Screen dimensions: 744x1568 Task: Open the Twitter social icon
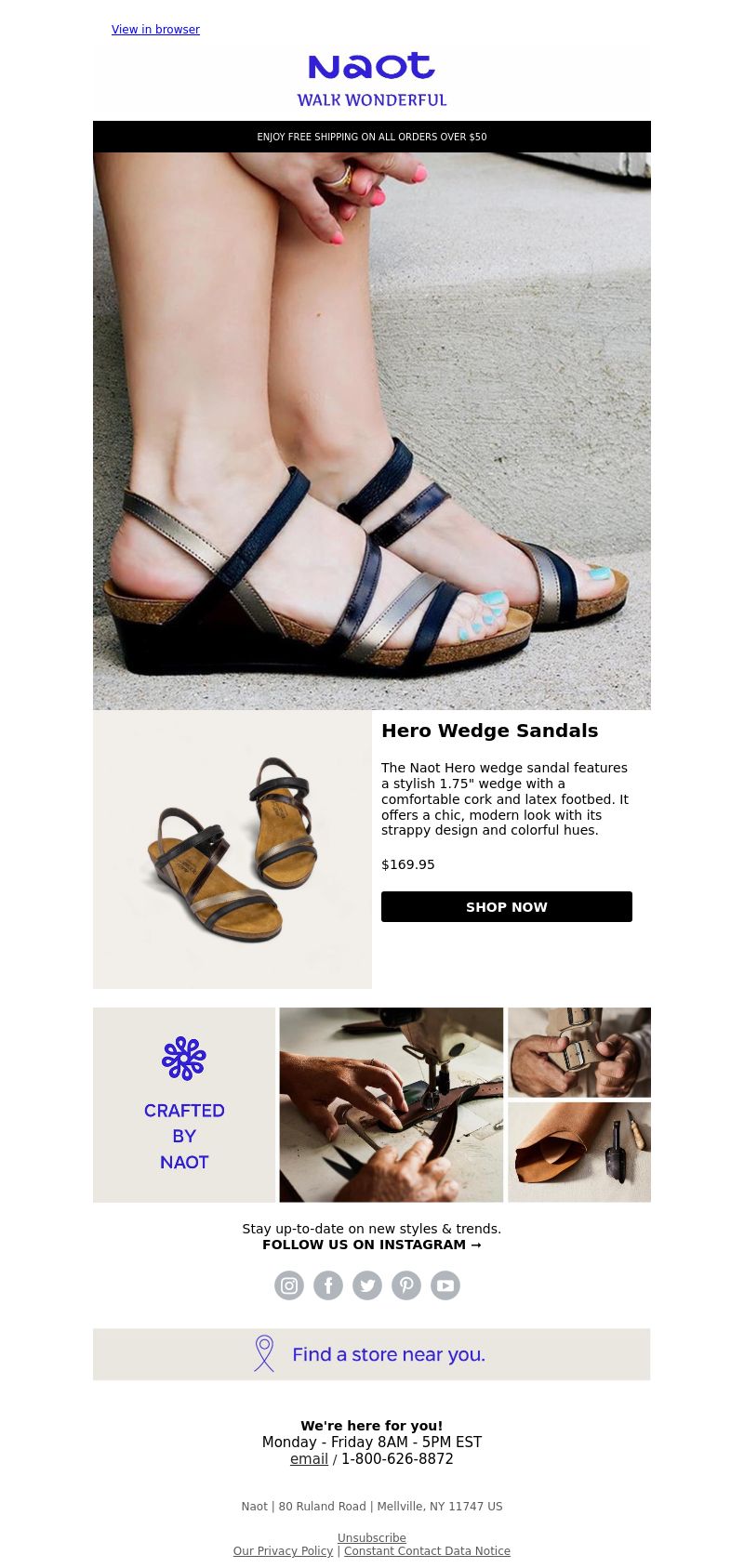367,1285
